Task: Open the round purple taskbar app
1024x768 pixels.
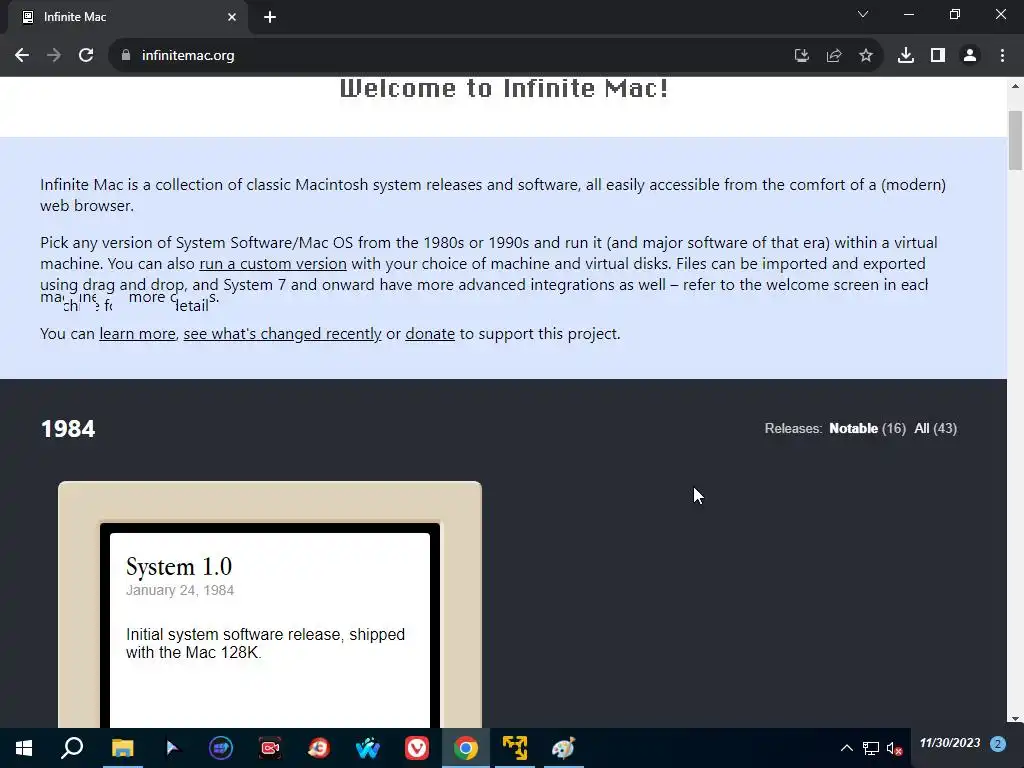Action: click(x=221, y=748)
